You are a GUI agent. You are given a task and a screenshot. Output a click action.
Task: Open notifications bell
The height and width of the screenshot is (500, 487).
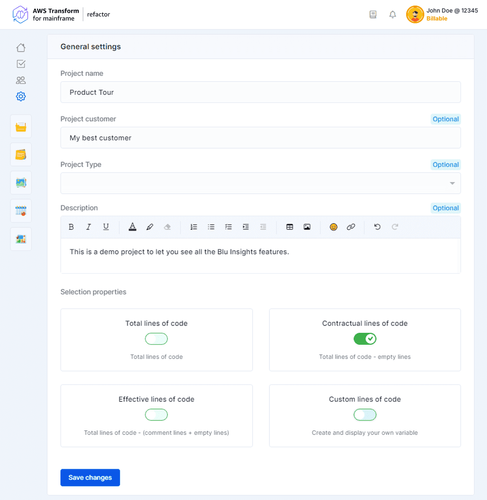click(x=393, y=14)
